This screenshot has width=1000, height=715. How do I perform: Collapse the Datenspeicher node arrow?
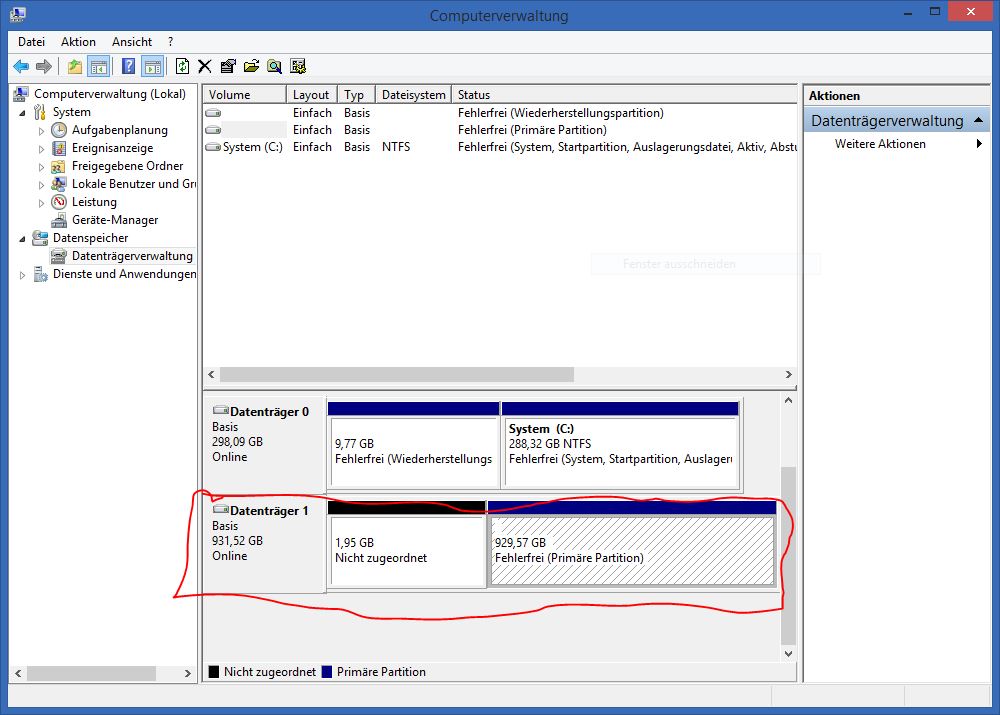coord(22,239)
